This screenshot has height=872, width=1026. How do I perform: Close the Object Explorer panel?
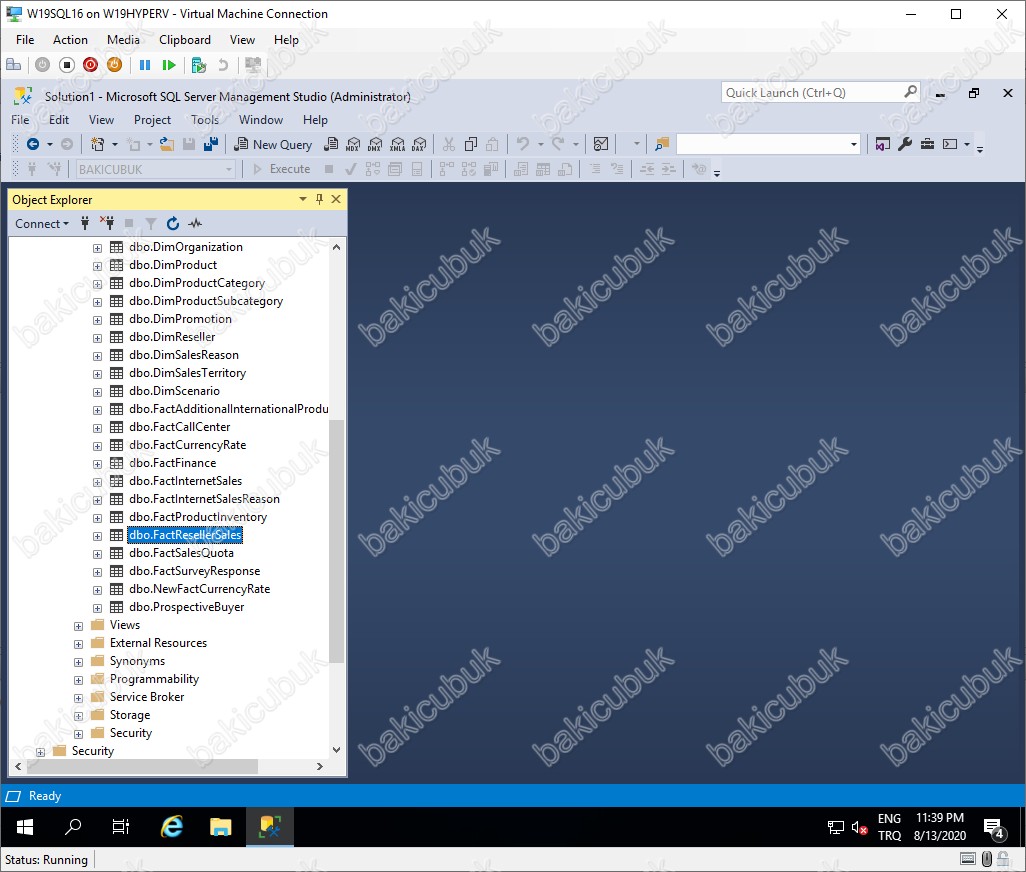tap(336, 199)
